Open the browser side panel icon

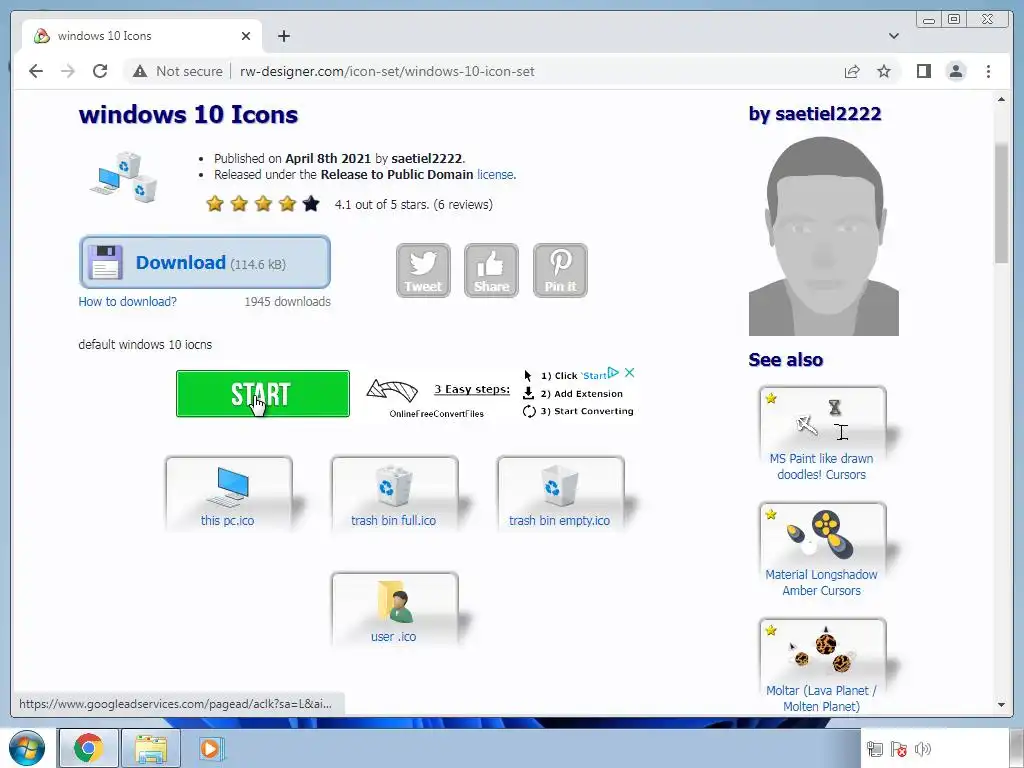(923, 71)
